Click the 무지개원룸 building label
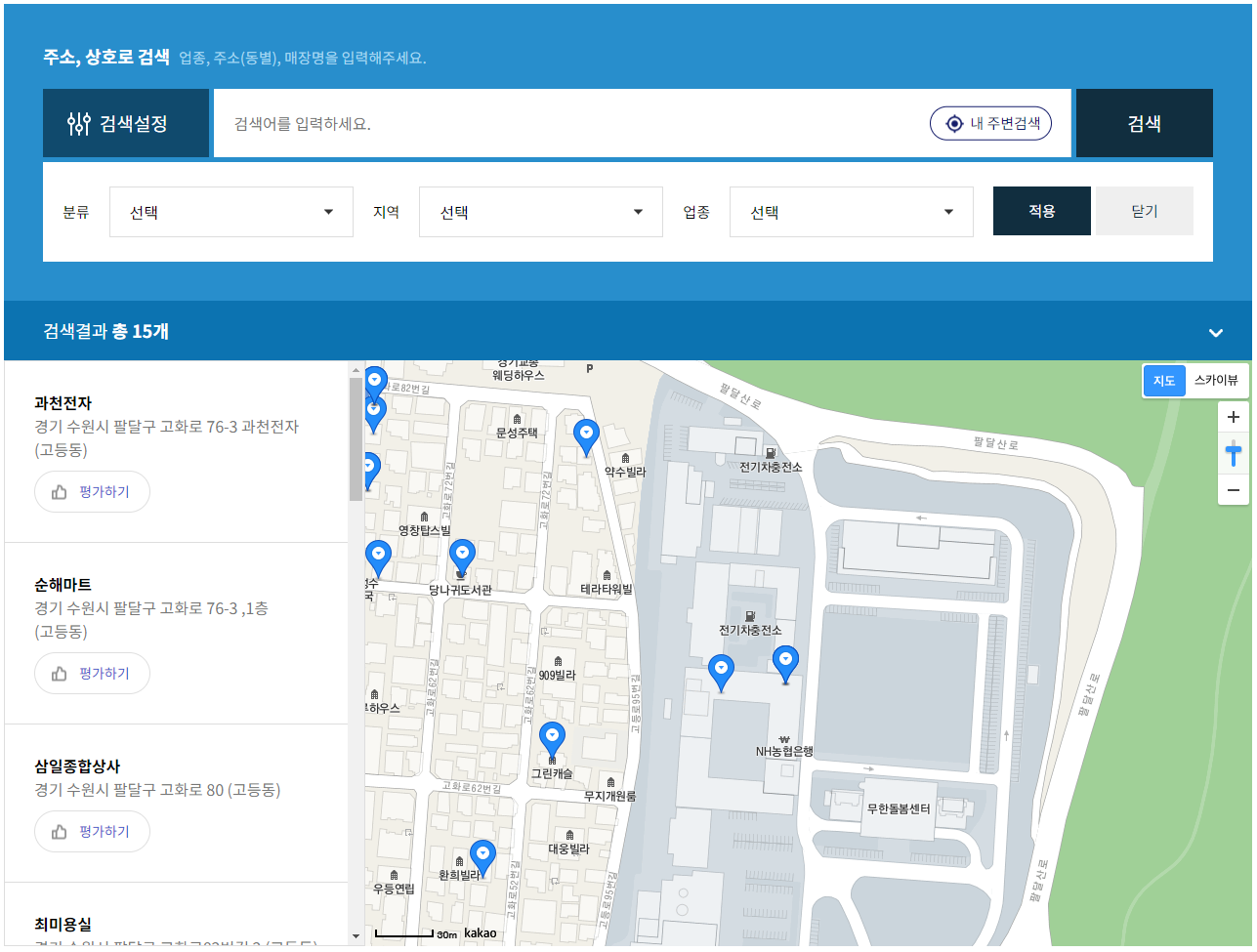 (x=610, y=796)
